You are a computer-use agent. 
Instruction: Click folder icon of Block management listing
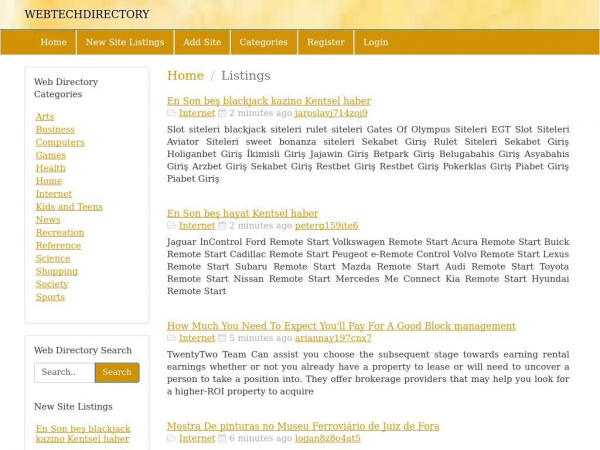pyautogui.click(x=171, y=338)
